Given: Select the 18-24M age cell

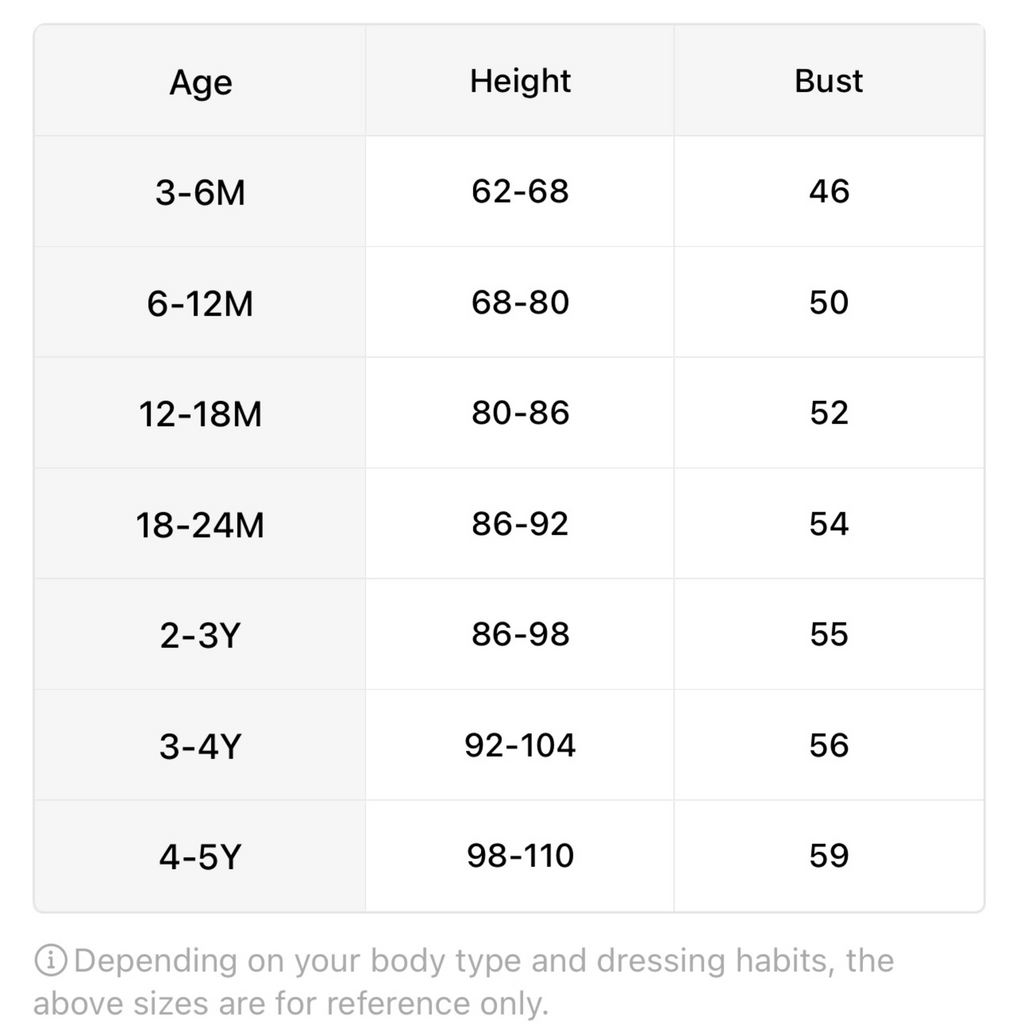Looking at the screenshot, I should pyautogui.click(x=200, y=525).
